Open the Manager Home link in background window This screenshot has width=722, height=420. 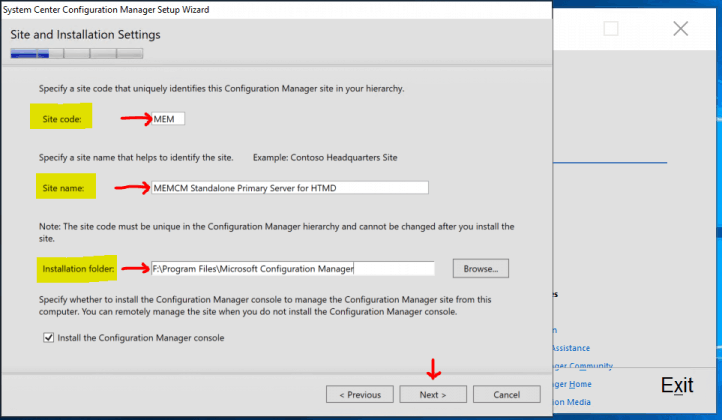click(573, 384)
